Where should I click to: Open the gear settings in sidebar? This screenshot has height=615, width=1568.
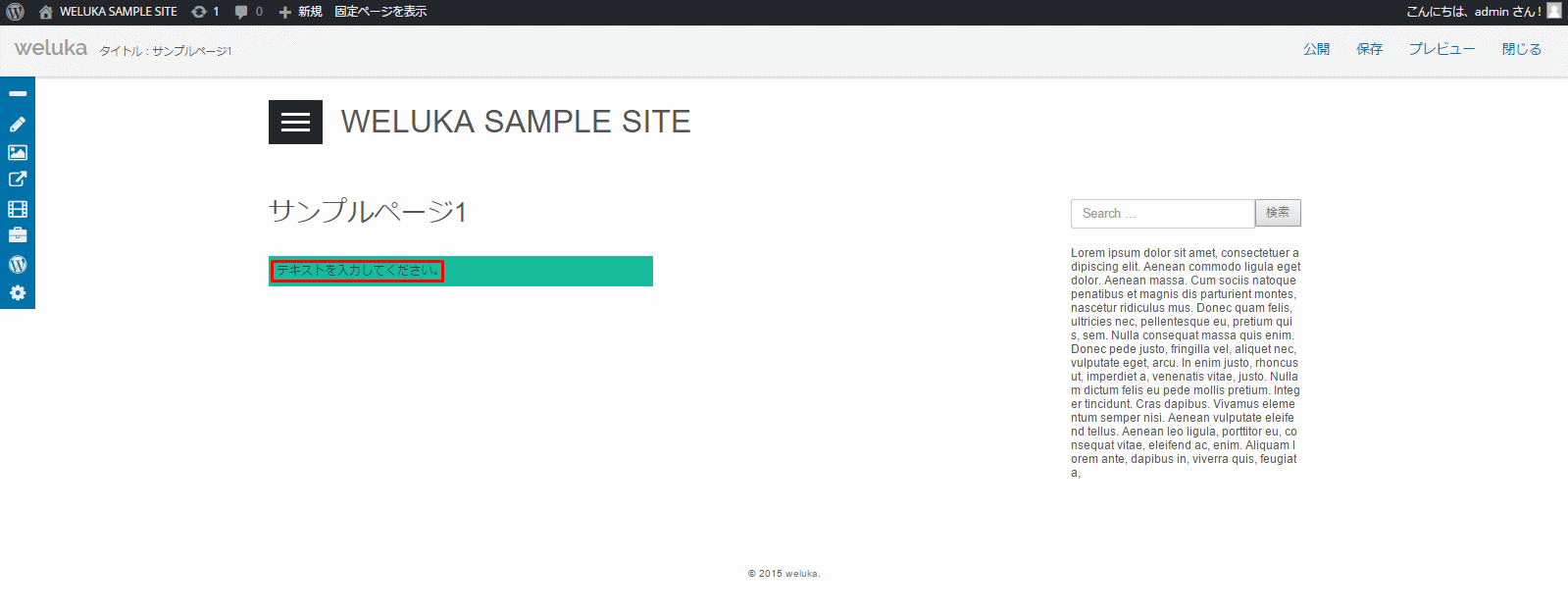click(18, 293)
